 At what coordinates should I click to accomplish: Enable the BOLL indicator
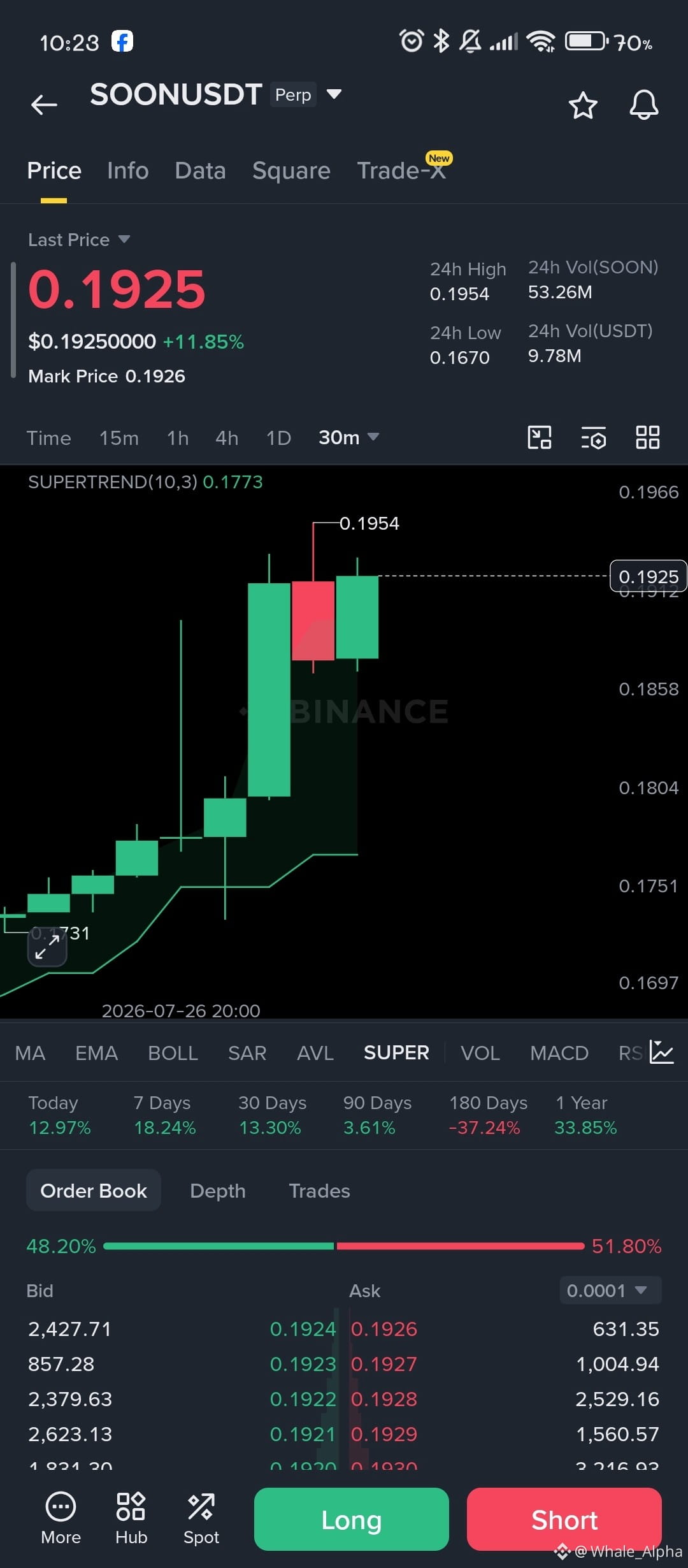click(173, 1053)
